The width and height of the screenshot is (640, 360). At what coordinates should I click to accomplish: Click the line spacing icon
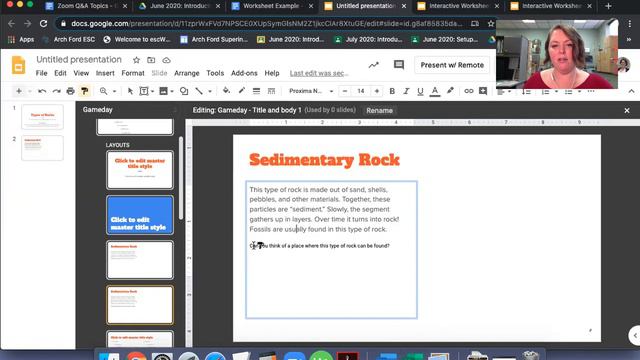[x=527, y=91]
